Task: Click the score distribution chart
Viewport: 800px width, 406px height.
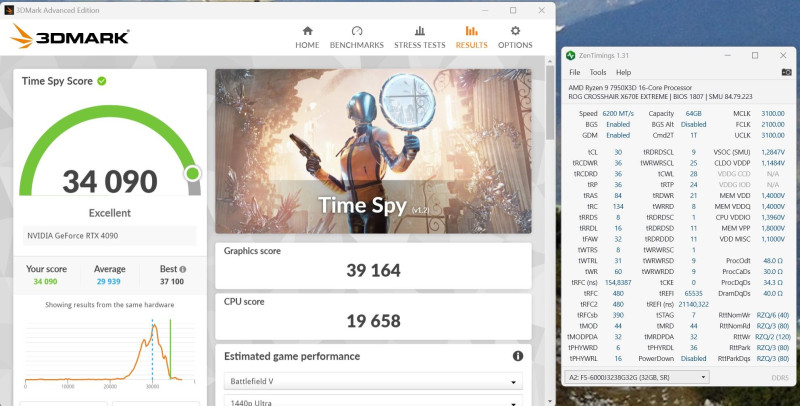Action: (x=110, y=352)
